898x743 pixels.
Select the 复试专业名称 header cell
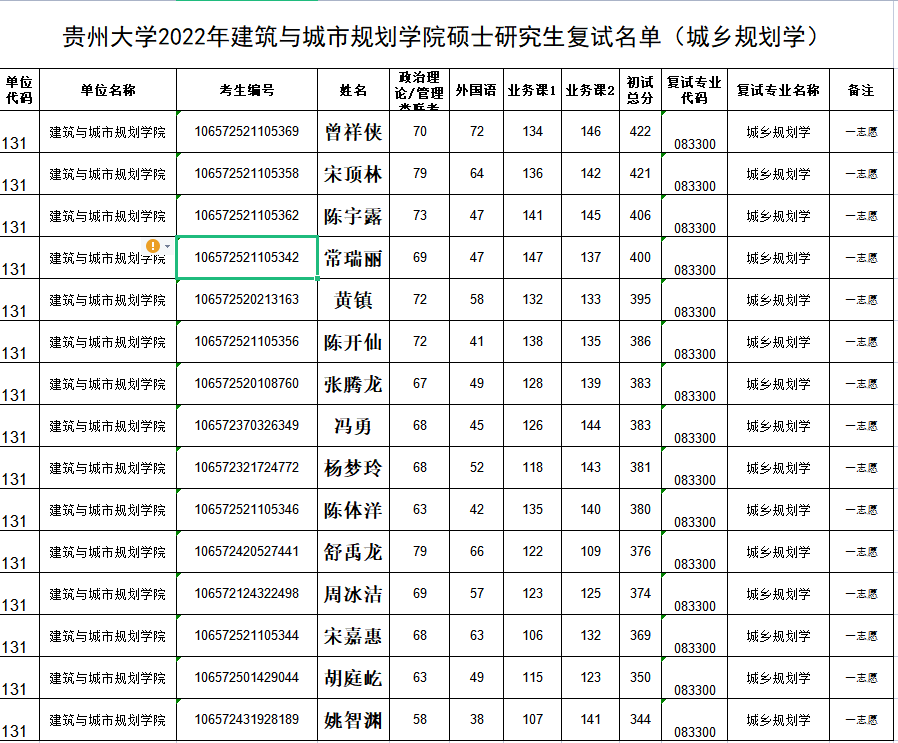pyautogui.click(x=778, y=90)
